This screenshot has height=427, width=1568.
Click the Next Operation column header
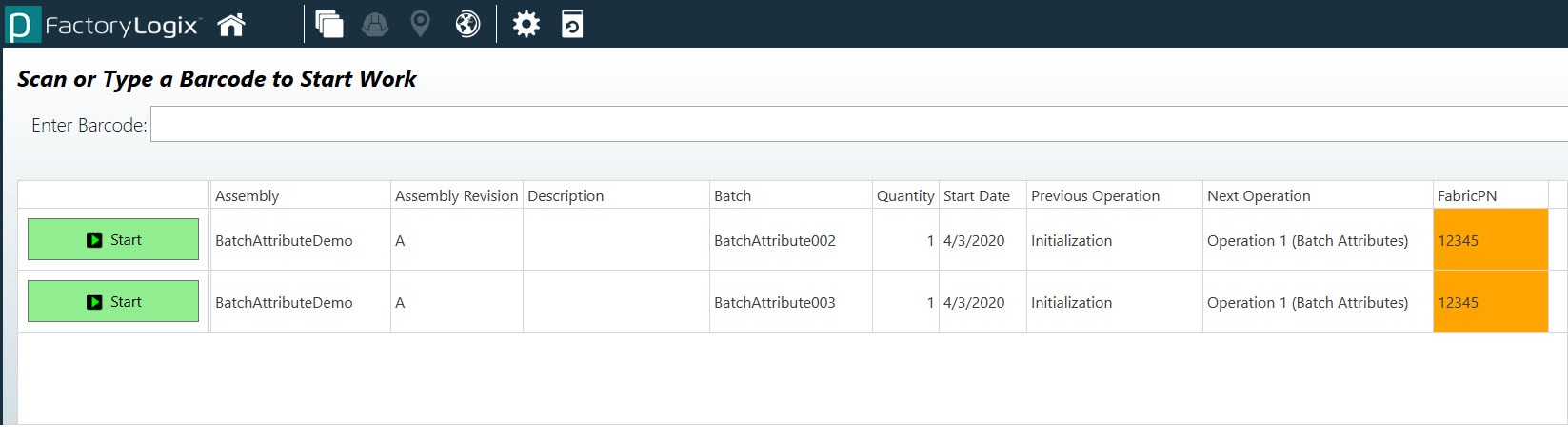[x=1259, y=196]
